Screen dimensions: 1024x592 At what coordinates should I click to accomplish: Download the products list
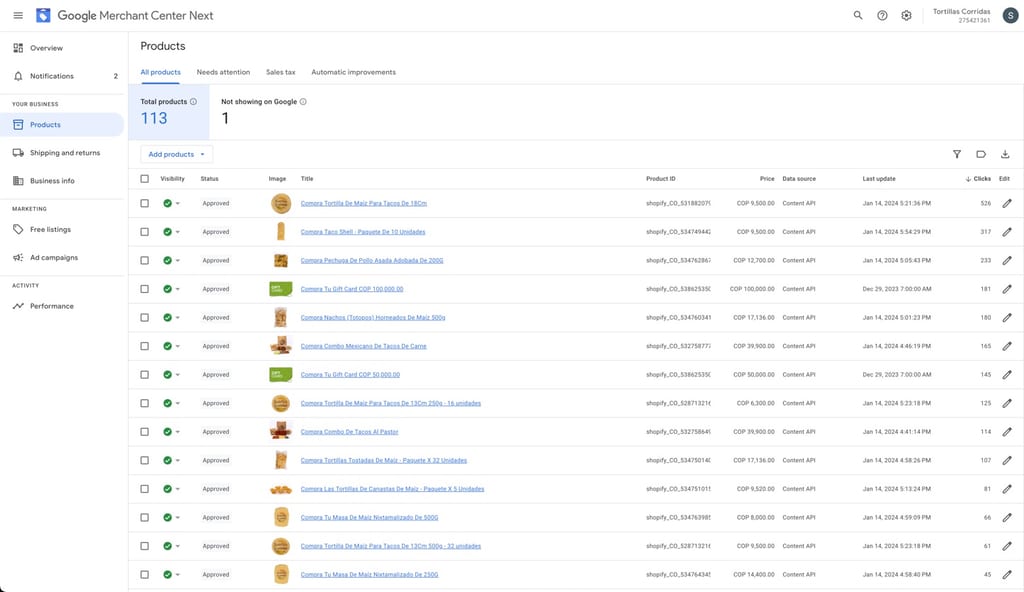click(1005, 154)
